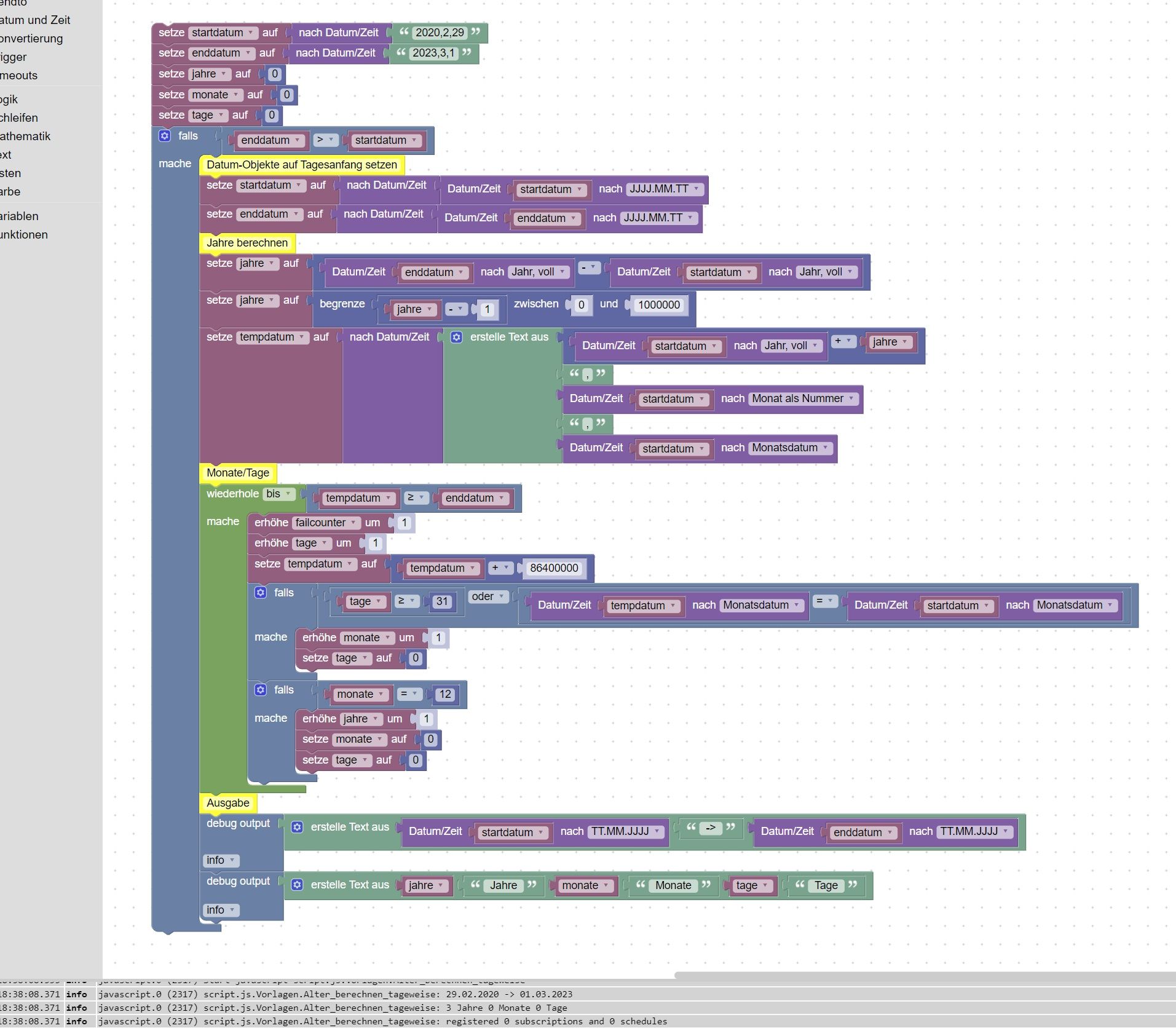Select the 'erhöhe monate um 1' block

(372, 638)
